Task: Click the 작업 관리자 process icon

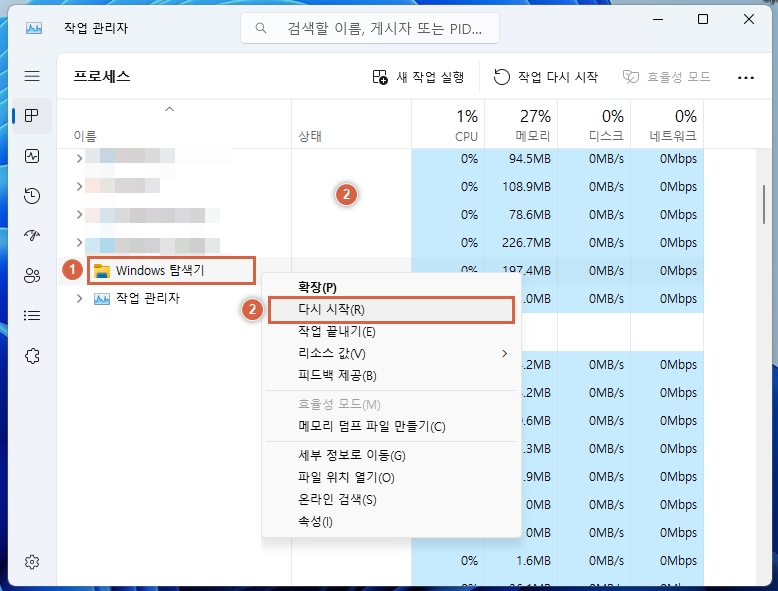Action: point(102,299)
